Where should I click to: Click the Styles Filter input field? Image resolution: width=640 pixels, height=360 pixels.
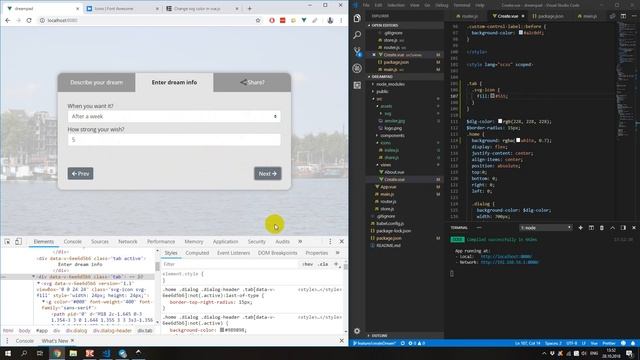click(230, 264)
